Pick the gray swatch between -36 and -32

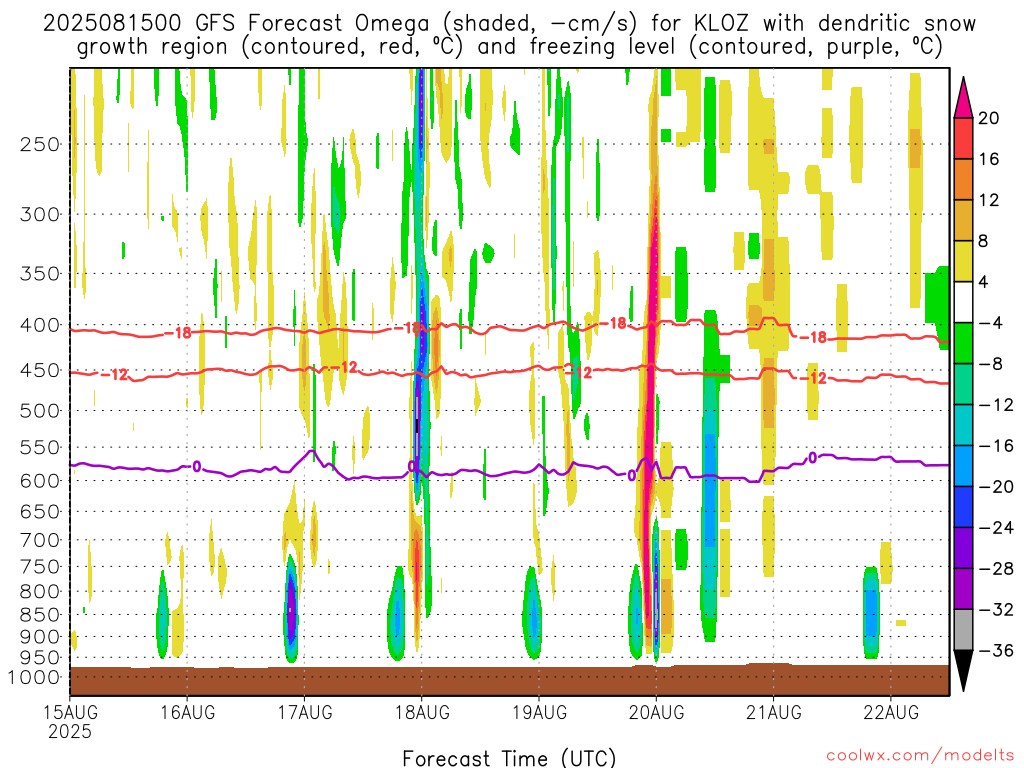point(963,630)
